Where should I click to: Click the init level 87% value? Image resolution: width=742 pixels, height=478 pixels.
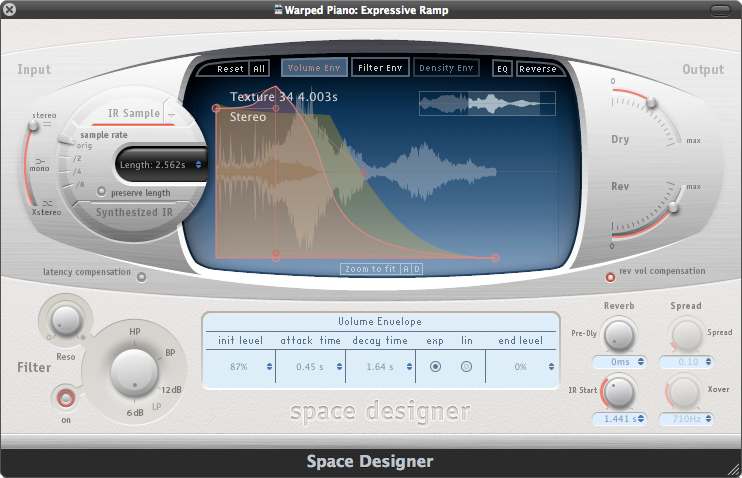pyautogui.click(x=238, y=367)
